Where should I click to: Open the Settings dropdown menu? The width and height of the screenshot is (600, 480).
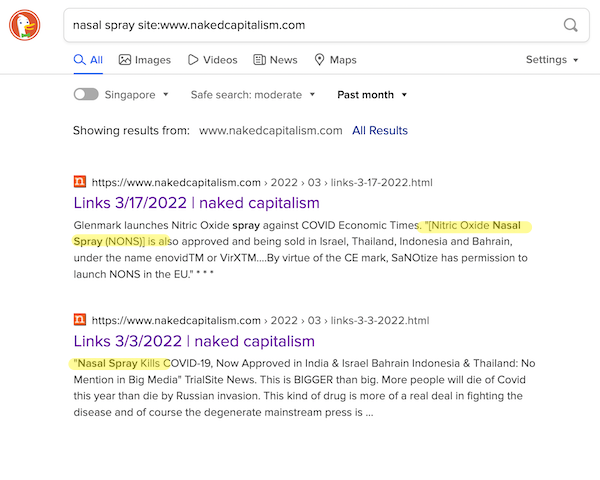552,60
